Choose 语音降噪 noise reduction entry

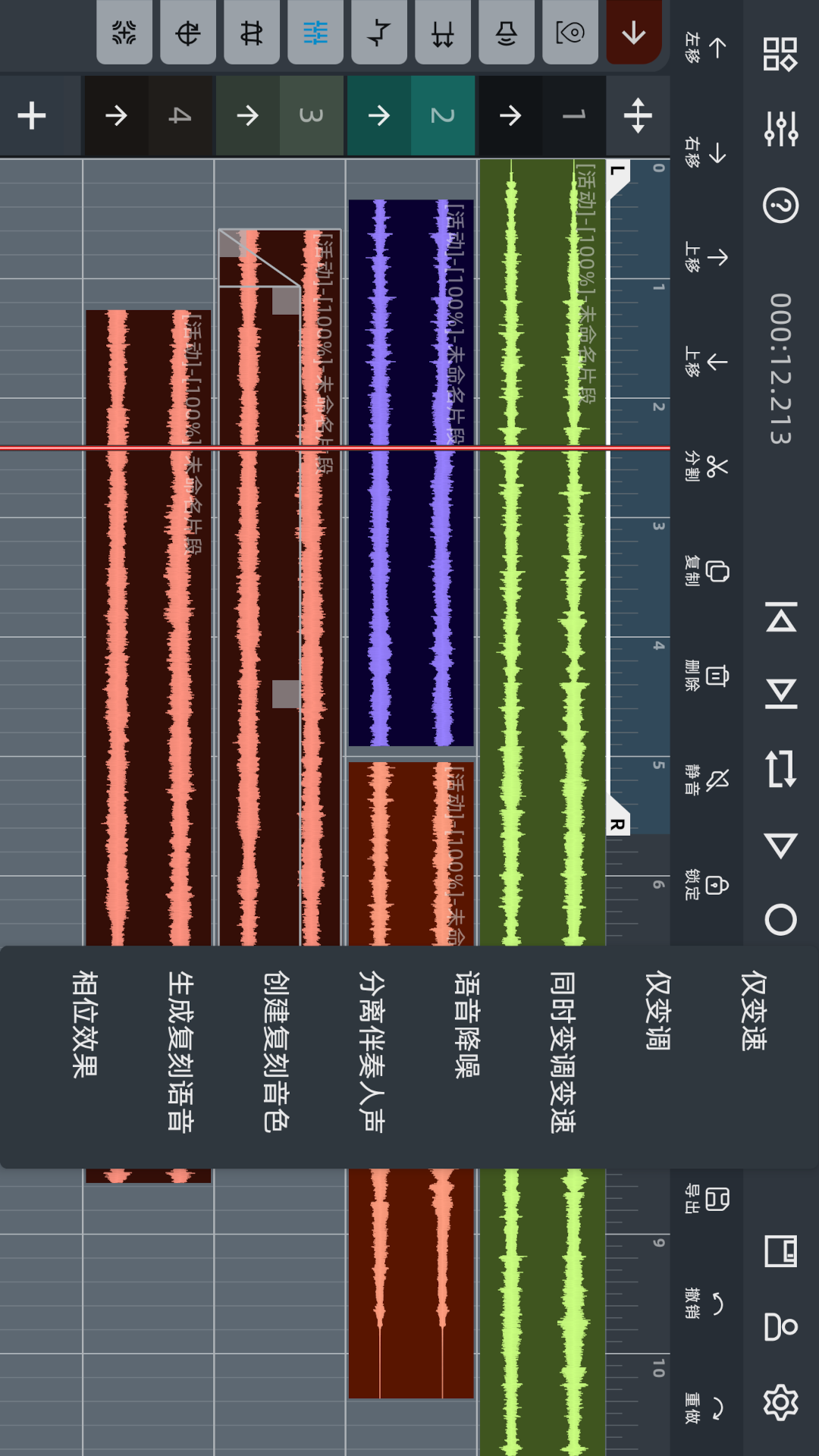click(466, 1025)
